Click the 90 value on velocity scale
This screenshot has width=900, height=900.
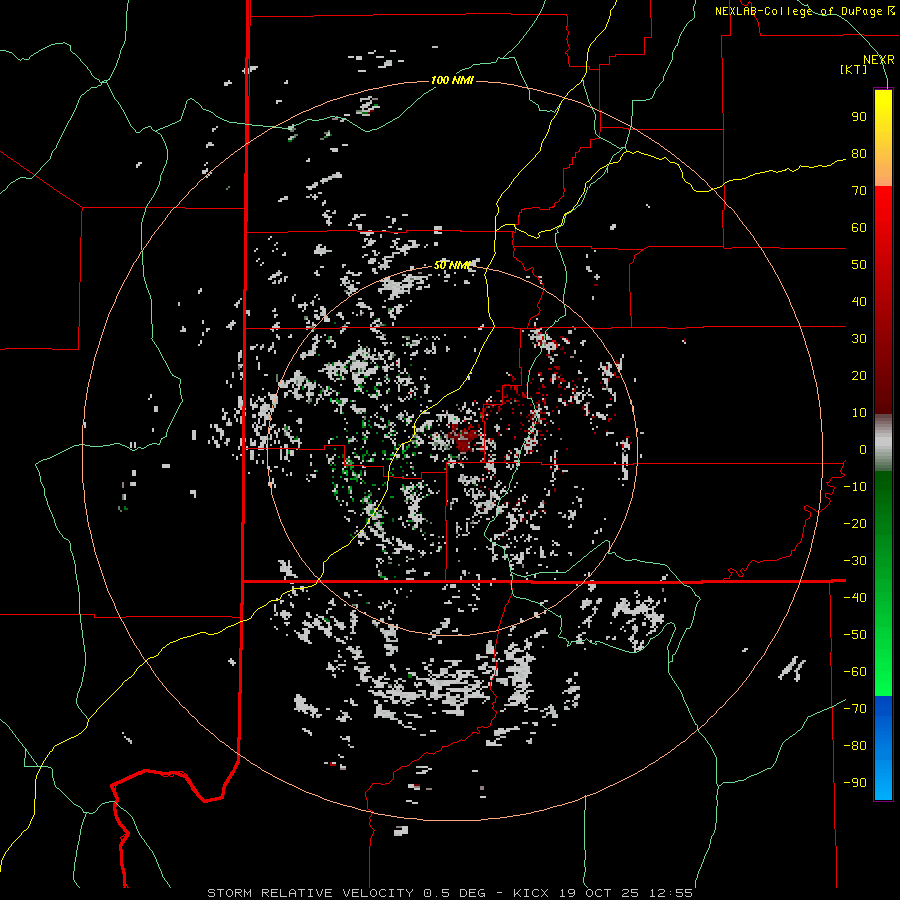pos(859,117)
